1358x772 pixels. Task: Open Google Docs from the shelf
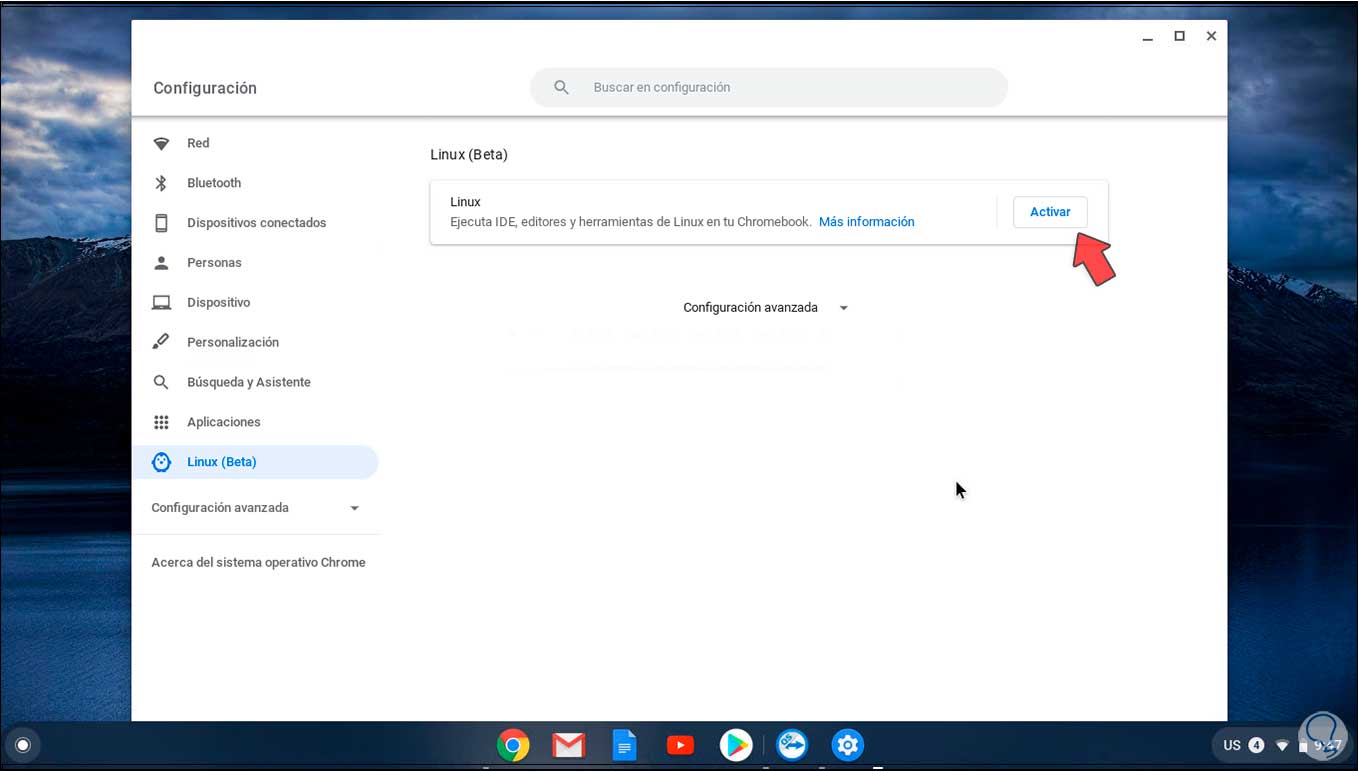tap(624, 745)
